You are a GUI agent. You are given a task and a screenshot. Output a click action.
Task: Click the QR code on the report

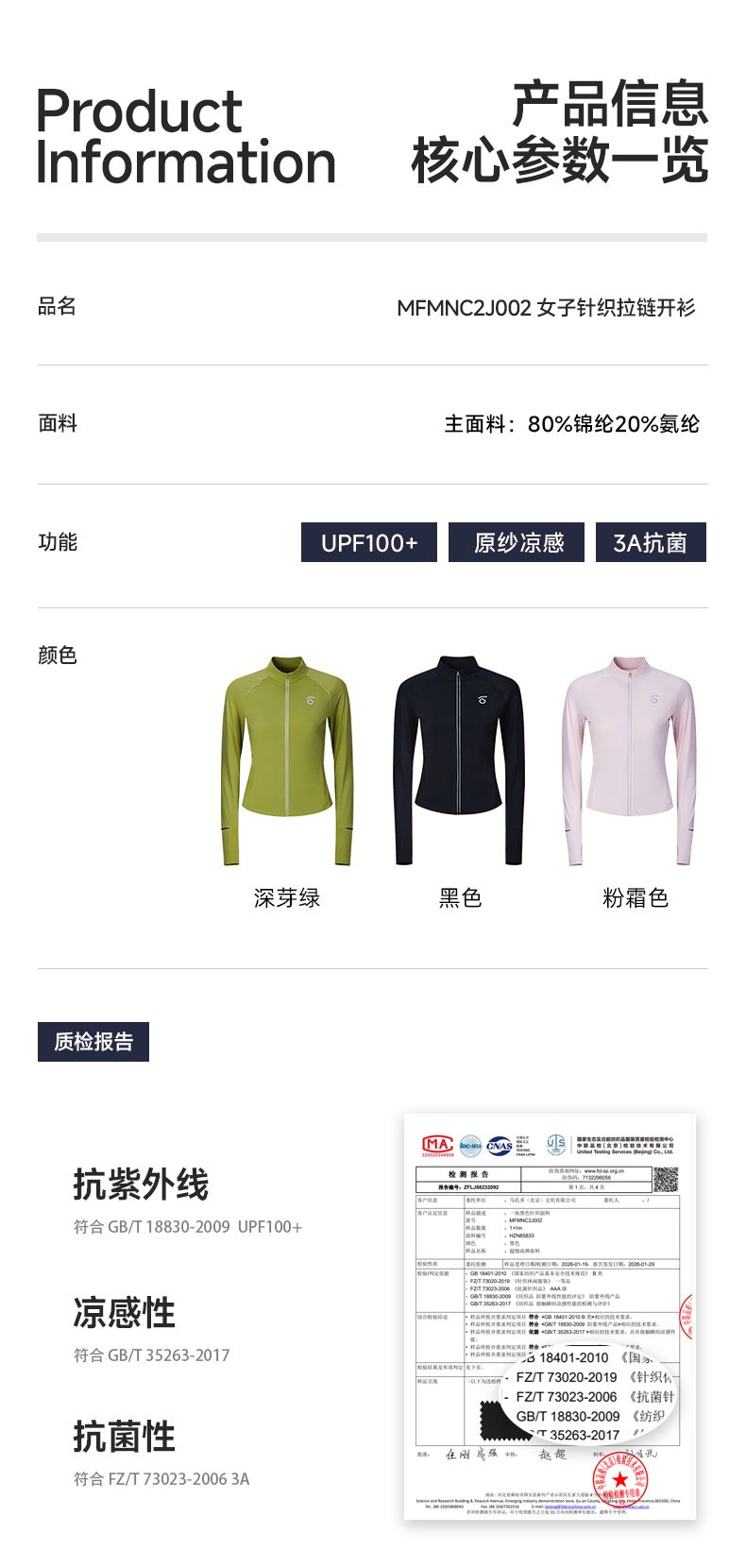point(666,1179)
